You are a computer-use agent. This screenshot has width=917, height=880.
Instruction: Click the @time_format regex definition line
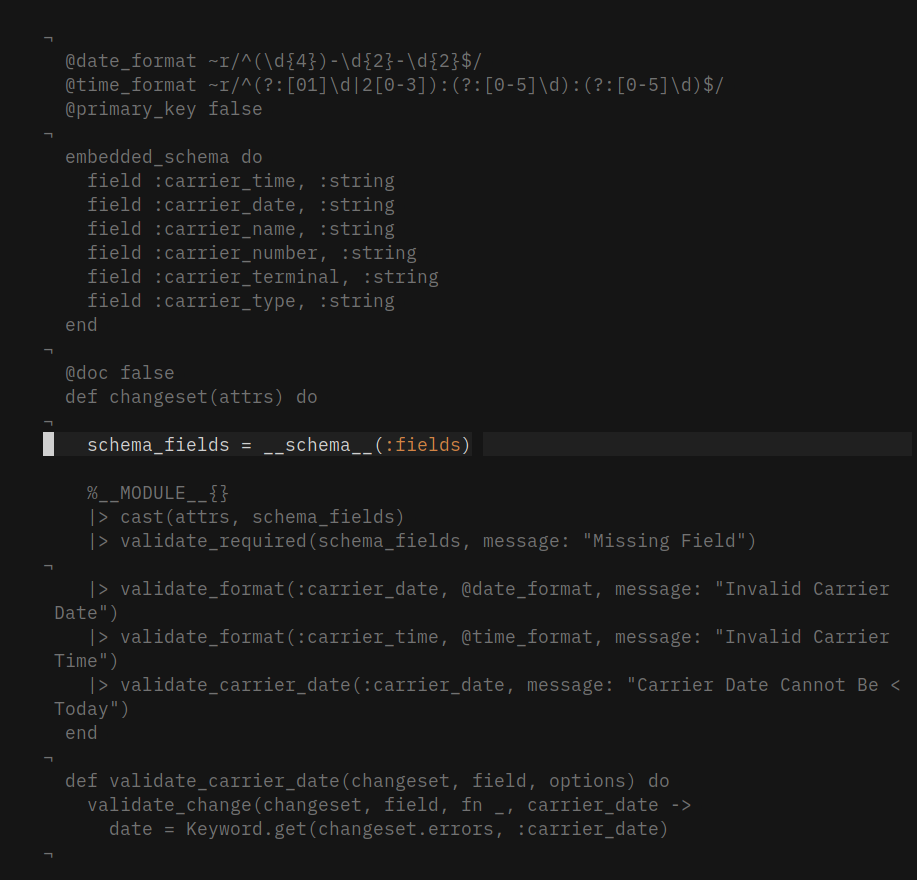394,85
